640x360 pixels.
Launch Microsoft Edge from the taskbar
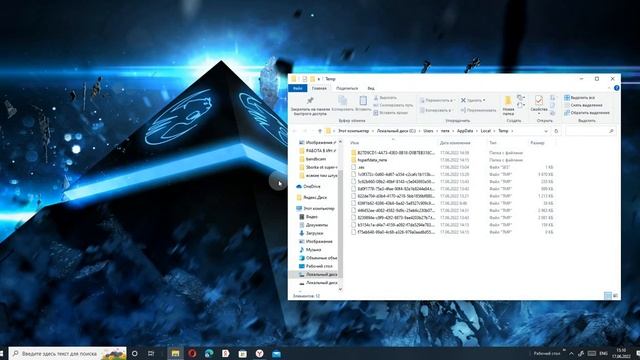pyautogui.click(x=209, y=353)
